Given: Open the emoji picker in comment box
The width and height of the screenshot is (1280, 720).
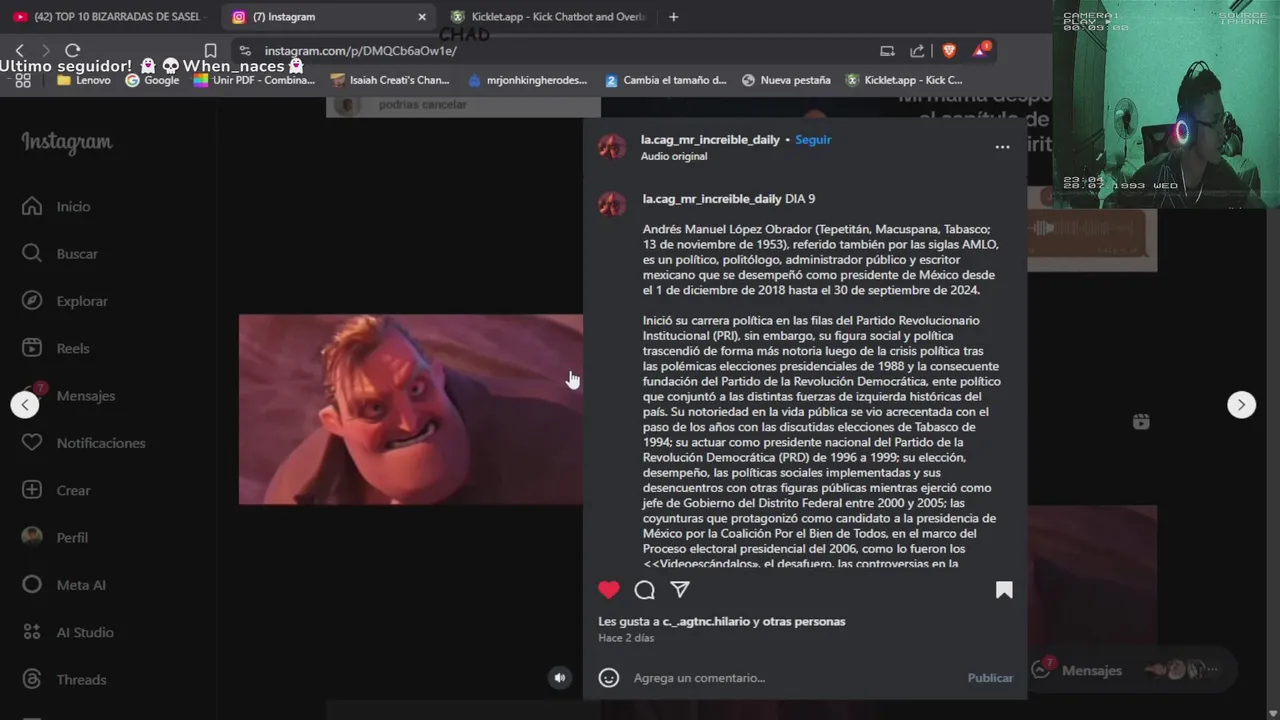Looking at the screenshot, I should click(609, 678).
